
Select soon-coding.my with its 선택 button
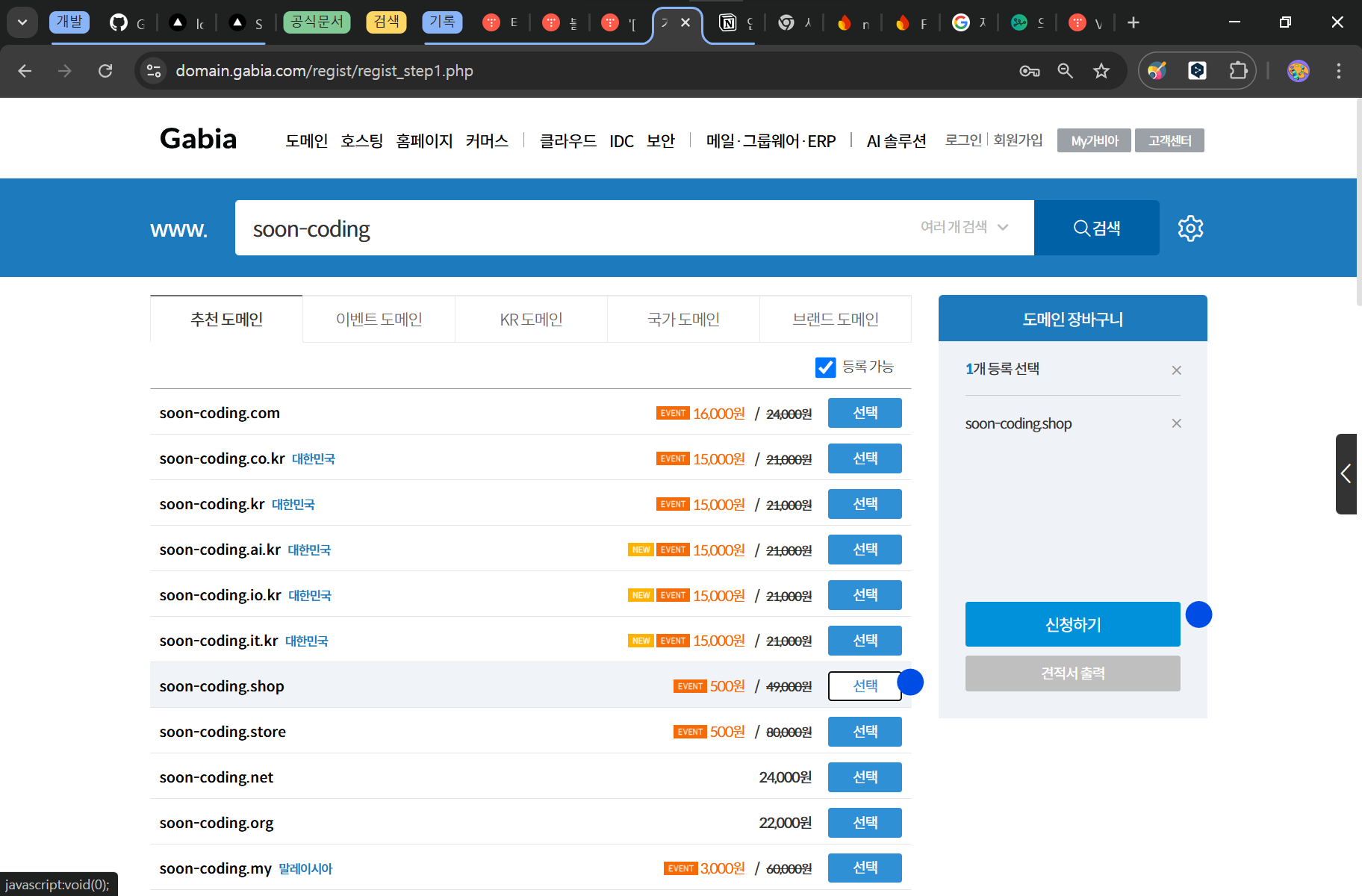click(865, 868)
